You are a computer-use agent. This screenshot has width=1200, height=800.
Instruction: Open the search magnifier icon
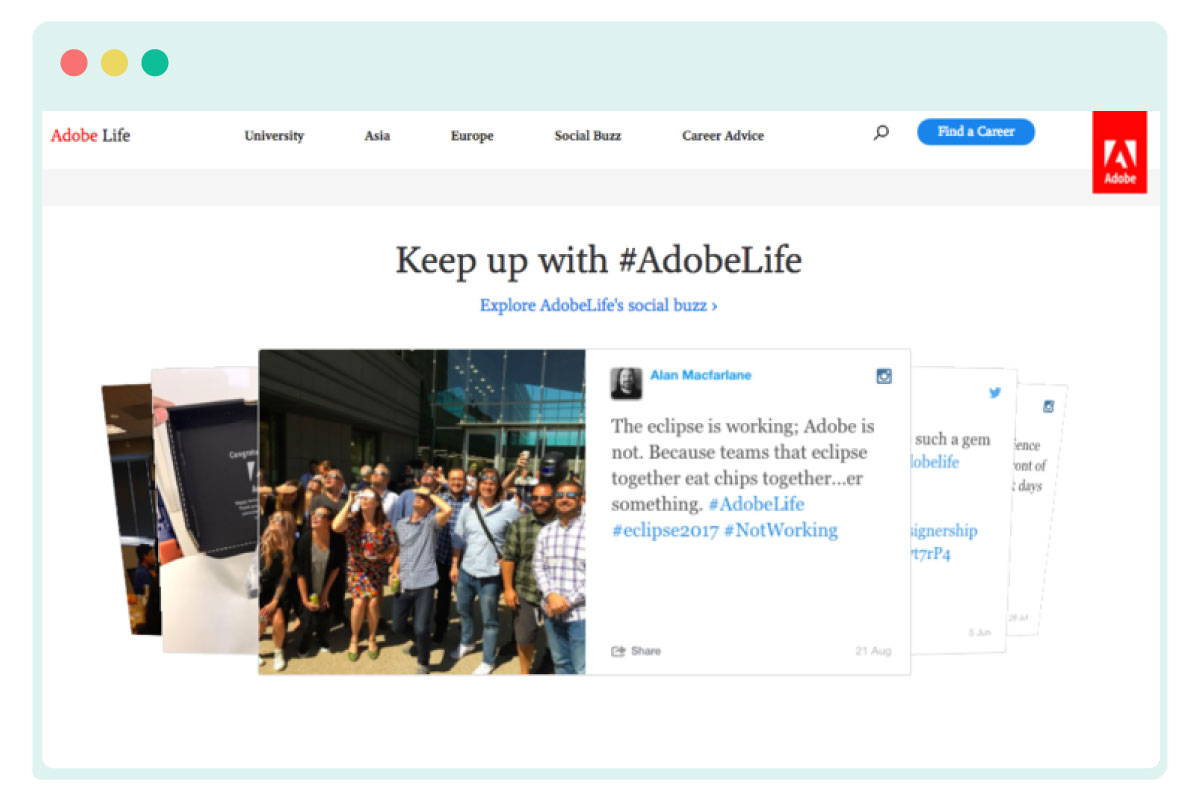click(x=881, y=132)
